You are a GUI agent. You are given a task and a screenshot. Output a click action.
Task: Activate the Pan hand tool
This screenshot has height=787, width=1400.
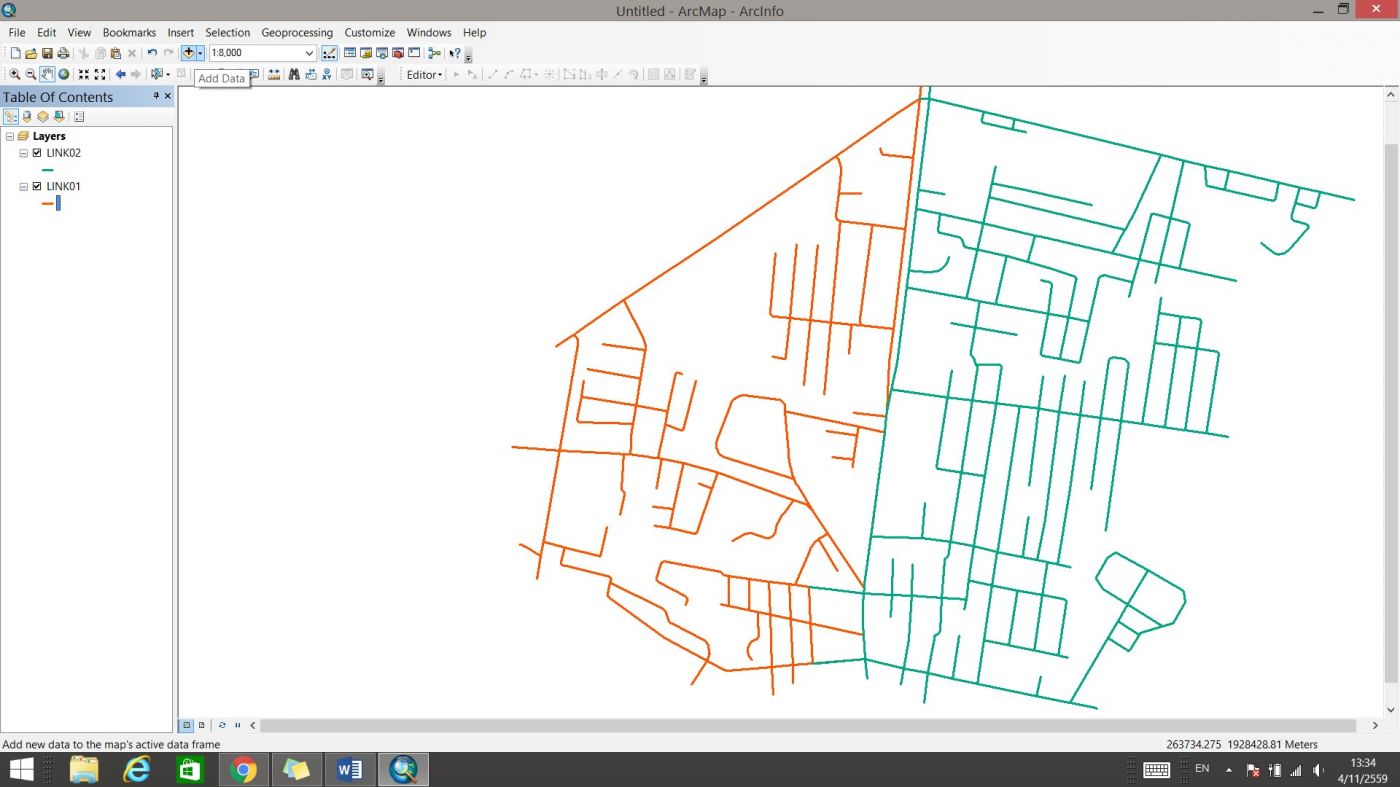(47, 75)
